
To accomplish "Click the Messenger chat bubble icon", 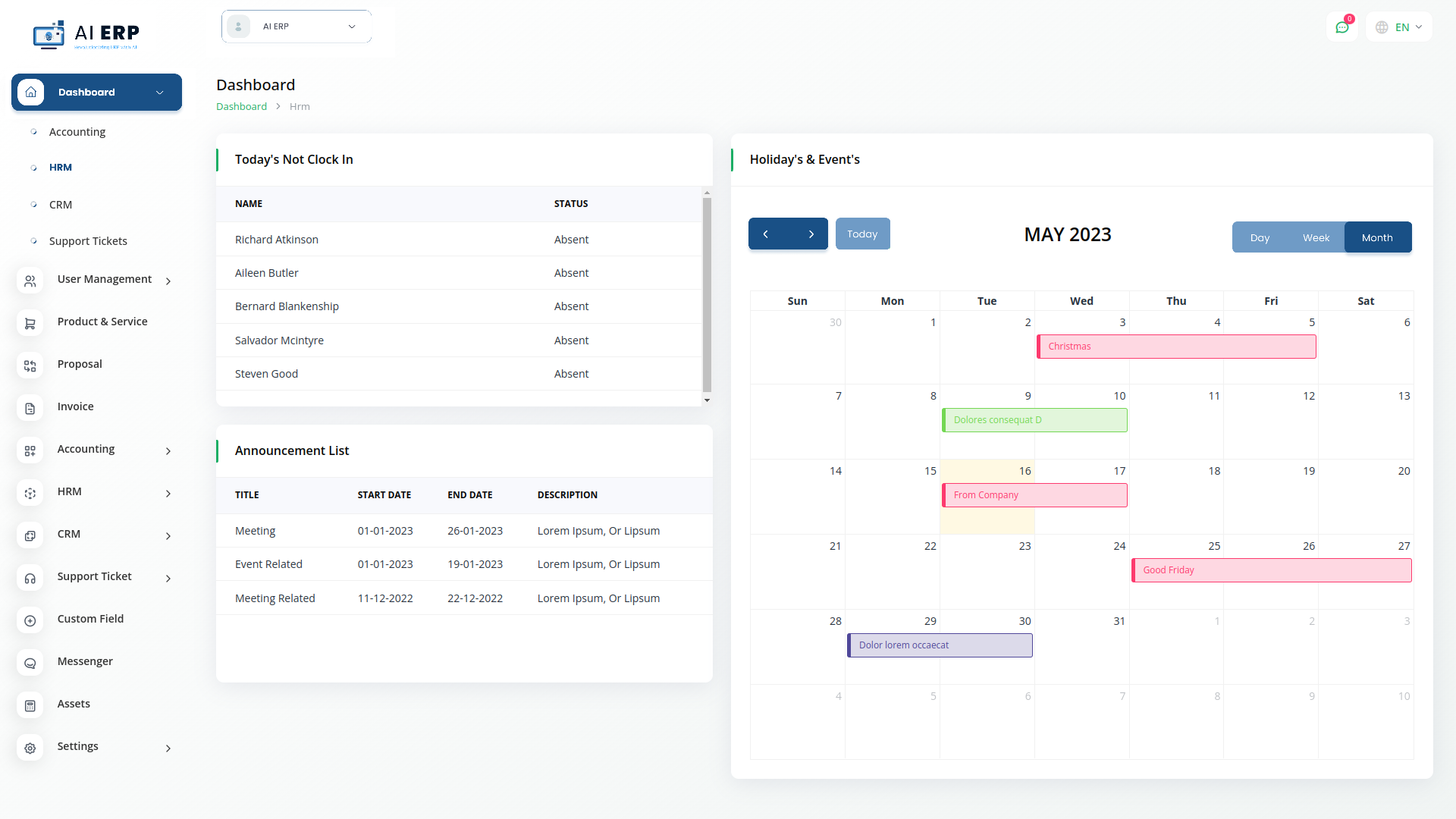I will click(x=30, y=663).
